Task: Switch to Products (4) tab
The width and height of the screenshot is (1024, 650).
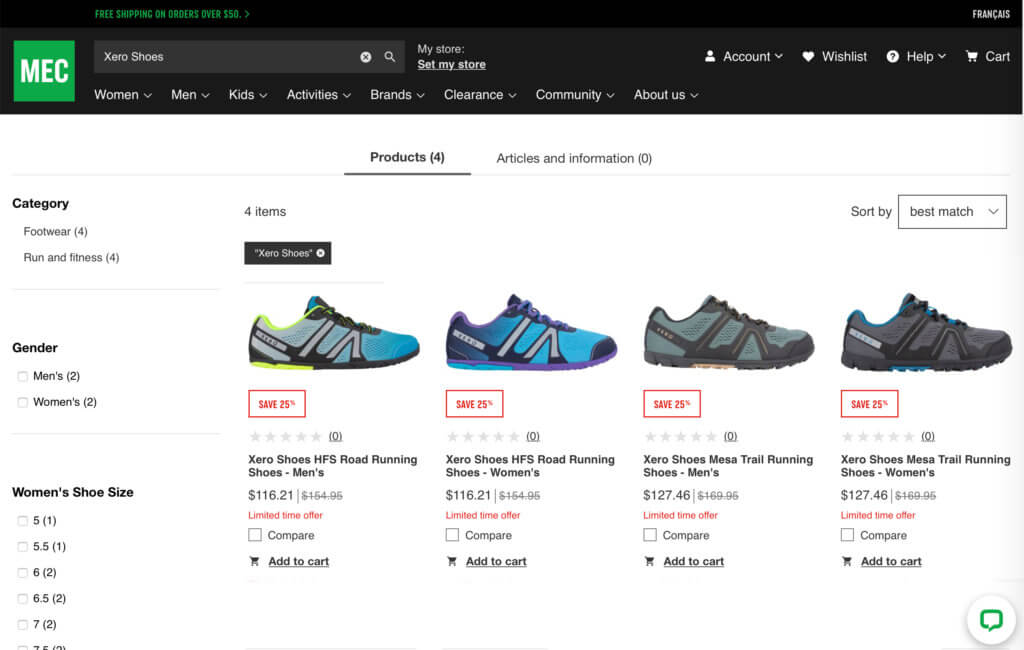Action: [408, 157]
